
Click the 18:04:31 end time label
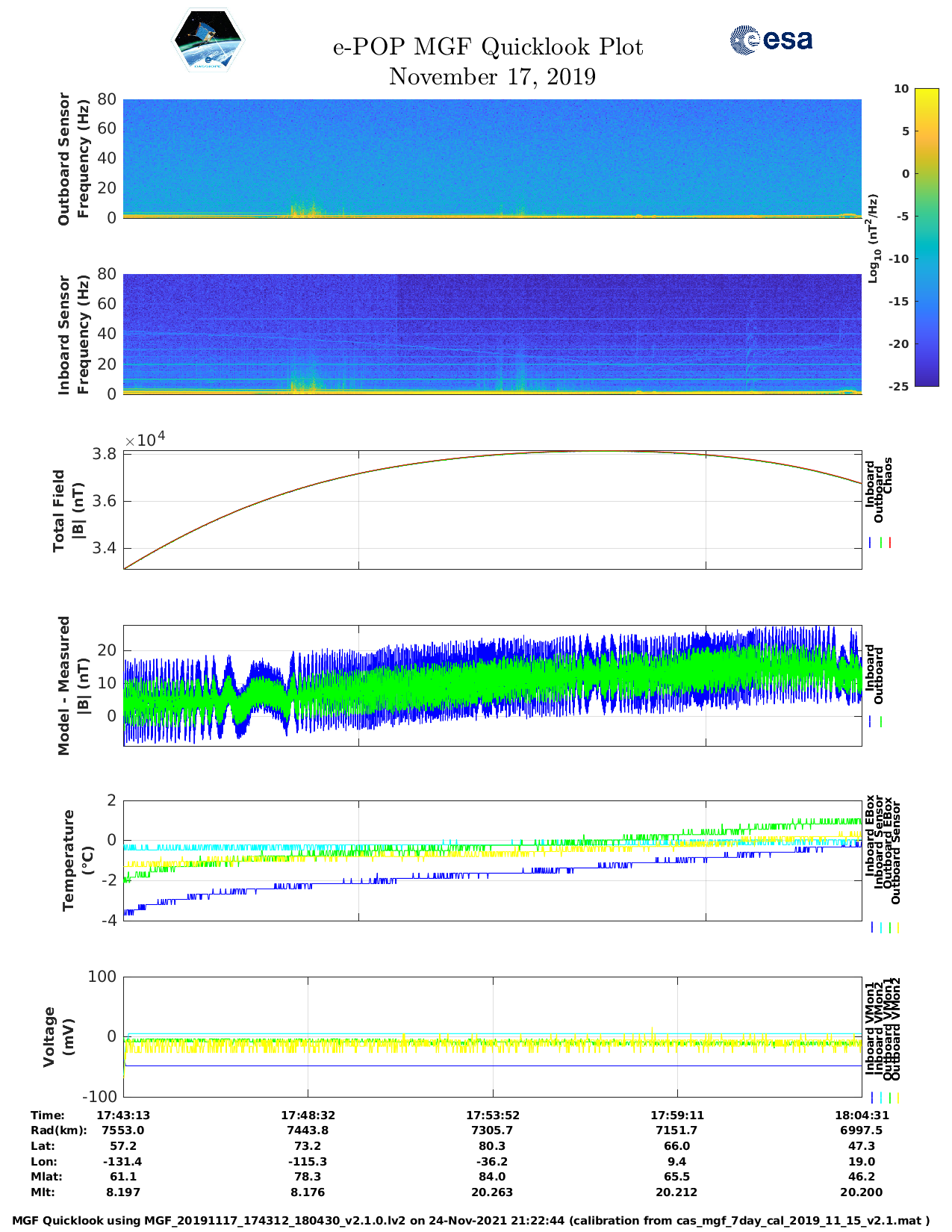[861, 1115]
